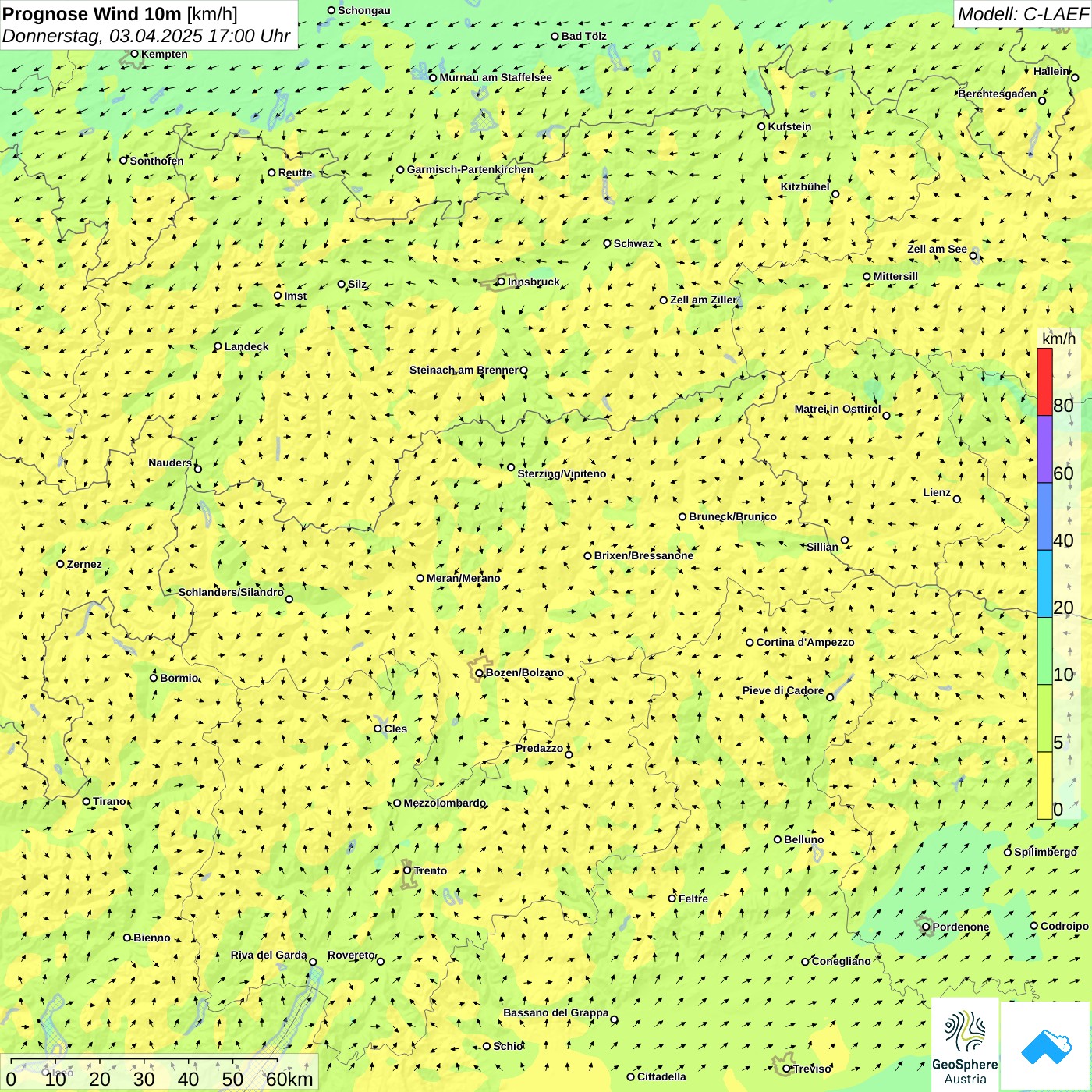The height and width of the screenshot is (1092, 1092).
Task: Click the 'Schlanders/Silandro' map label
Action: [x=231, y=592]
